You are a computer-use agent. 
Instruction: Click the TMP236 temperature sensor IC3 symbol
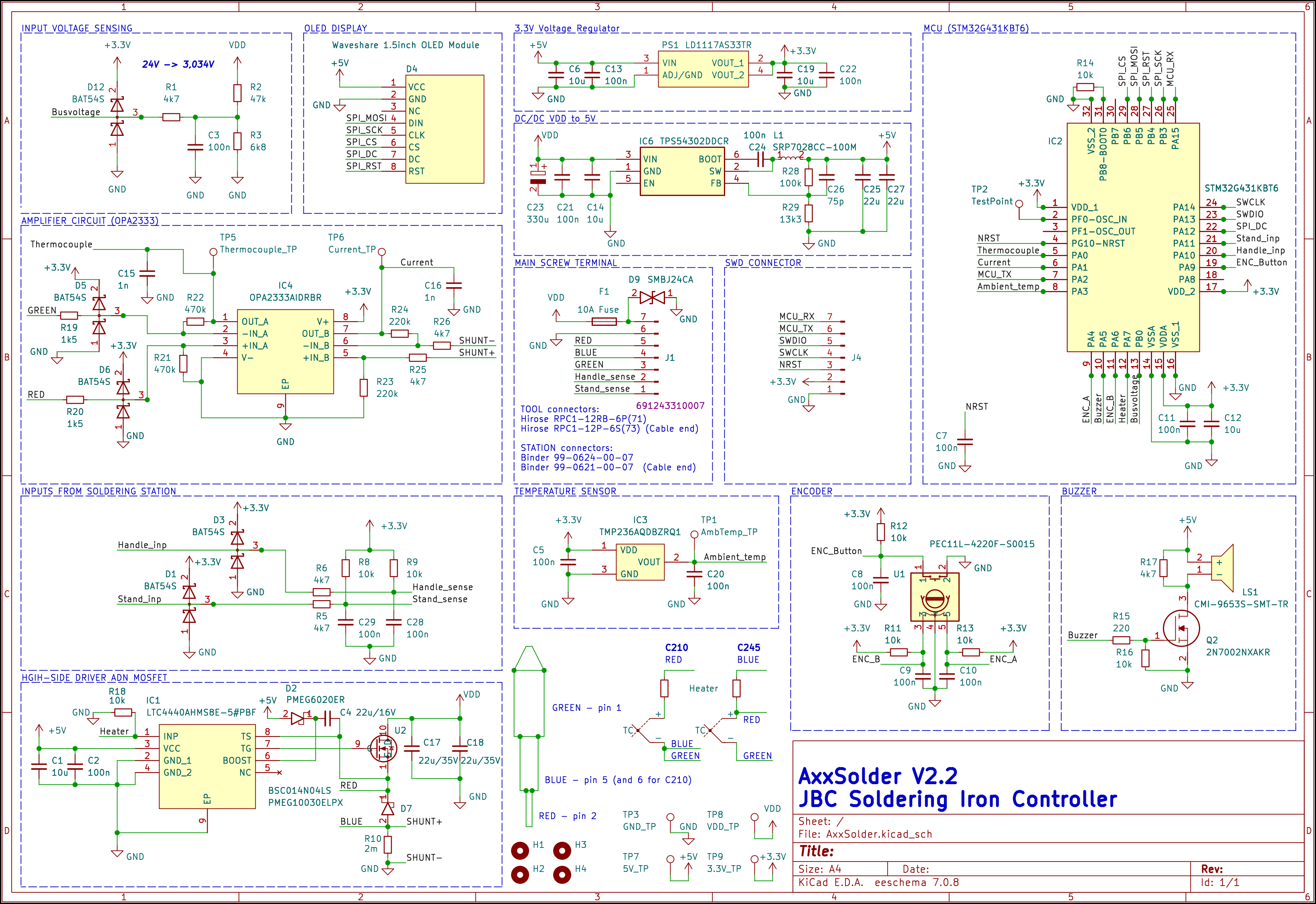(x=640, y=562)
